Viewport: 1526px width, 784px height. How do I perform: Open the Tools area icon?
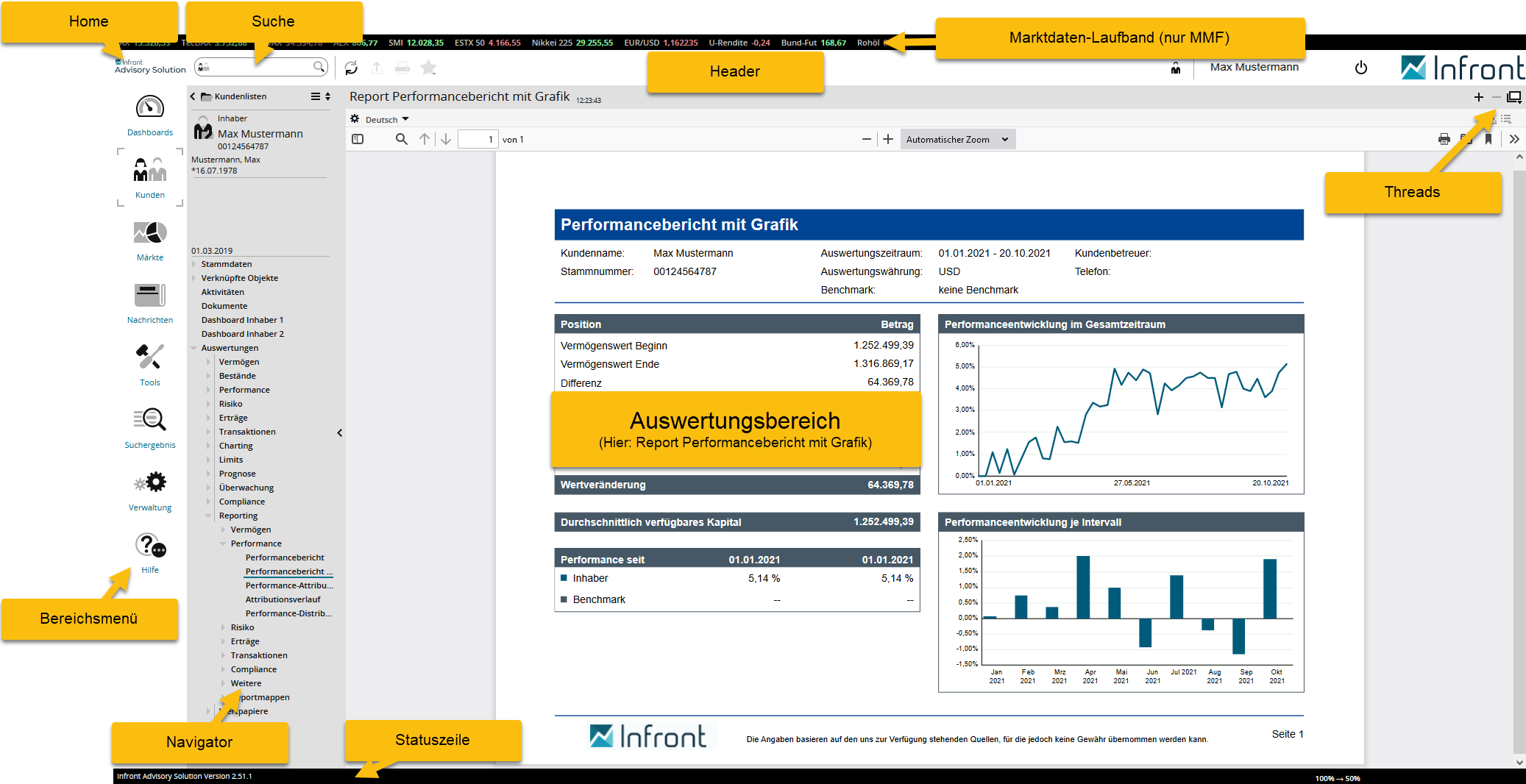pyautogui.click(x=149, y=358)
